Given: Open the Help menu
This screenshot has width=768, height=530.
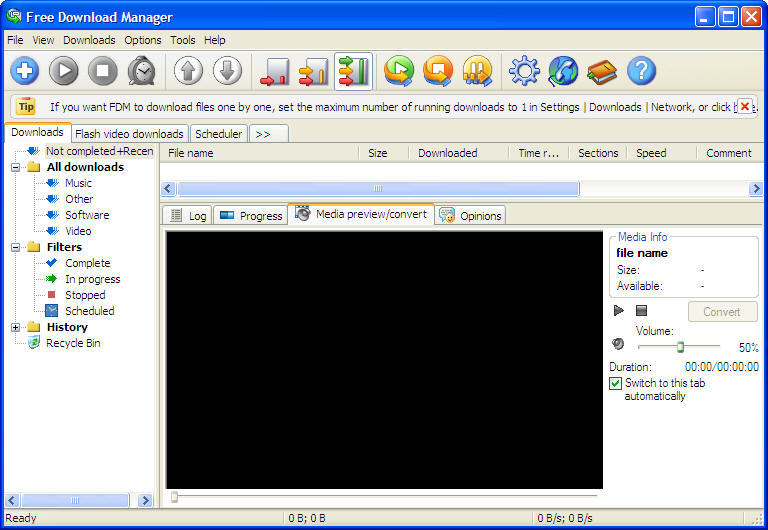Looking at the screenshot, I should [x=215, y=40].
